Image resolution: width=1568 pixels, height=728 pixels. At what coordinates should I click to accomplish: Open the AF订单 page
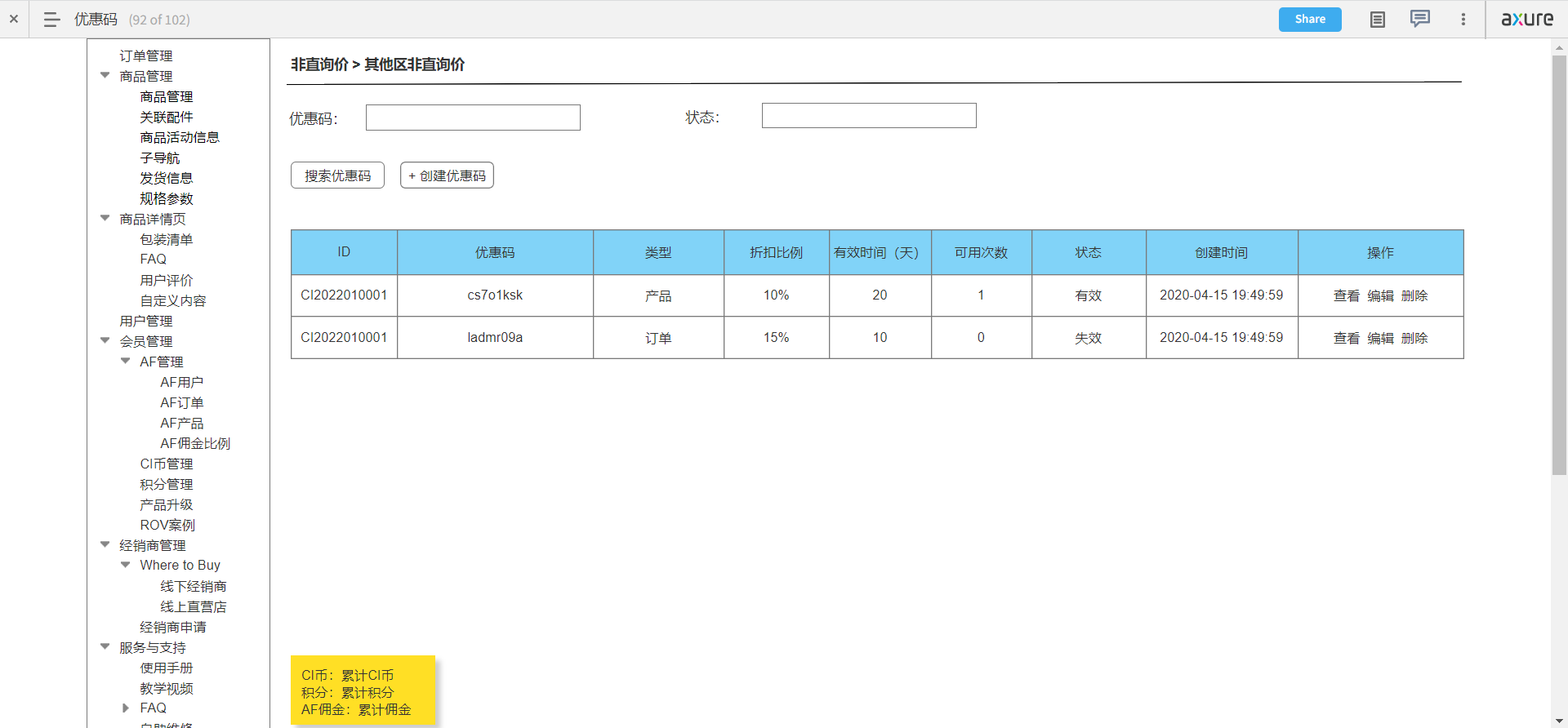182,402
